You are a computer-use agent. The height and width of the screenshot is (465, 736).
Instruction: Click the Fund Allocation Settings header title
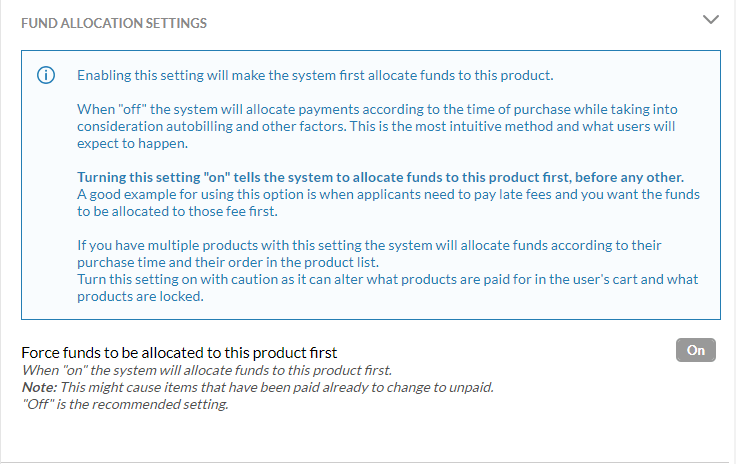(114, 21)
